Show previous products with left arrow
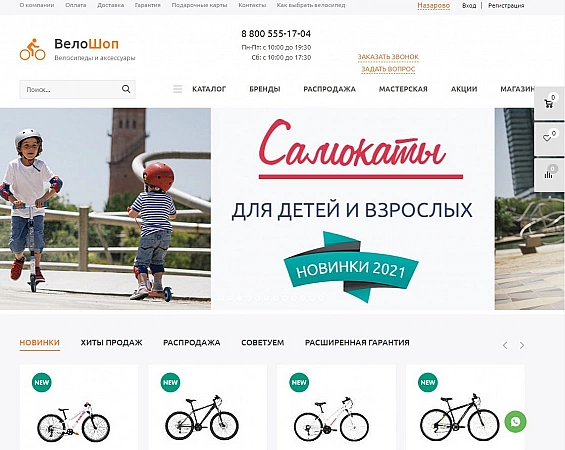565x450 pixels. 505,346
